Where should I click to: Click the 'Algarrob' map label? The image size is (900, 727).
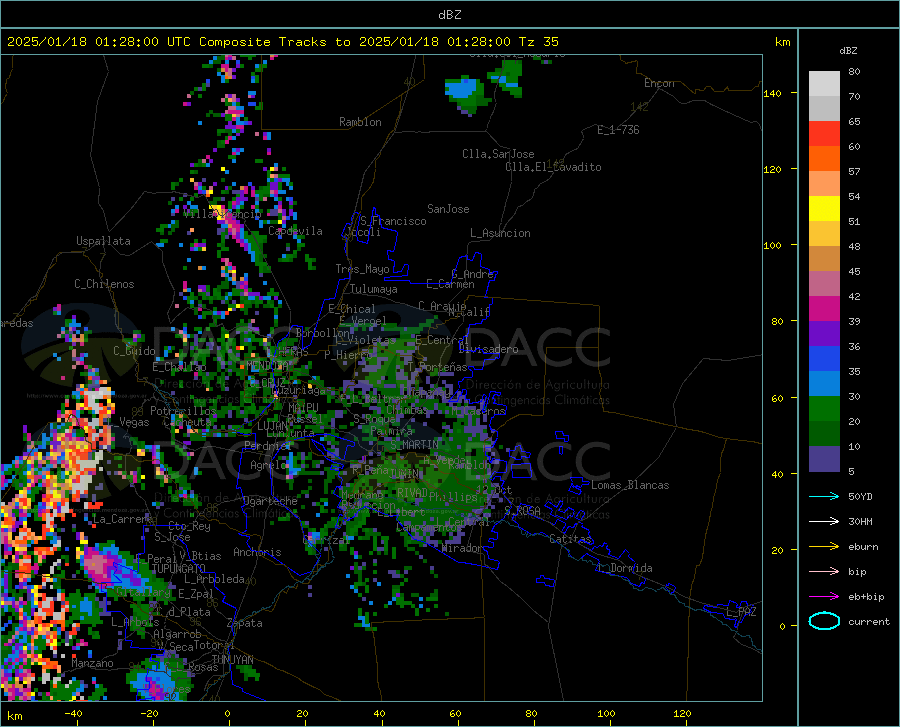coord(177,634)
